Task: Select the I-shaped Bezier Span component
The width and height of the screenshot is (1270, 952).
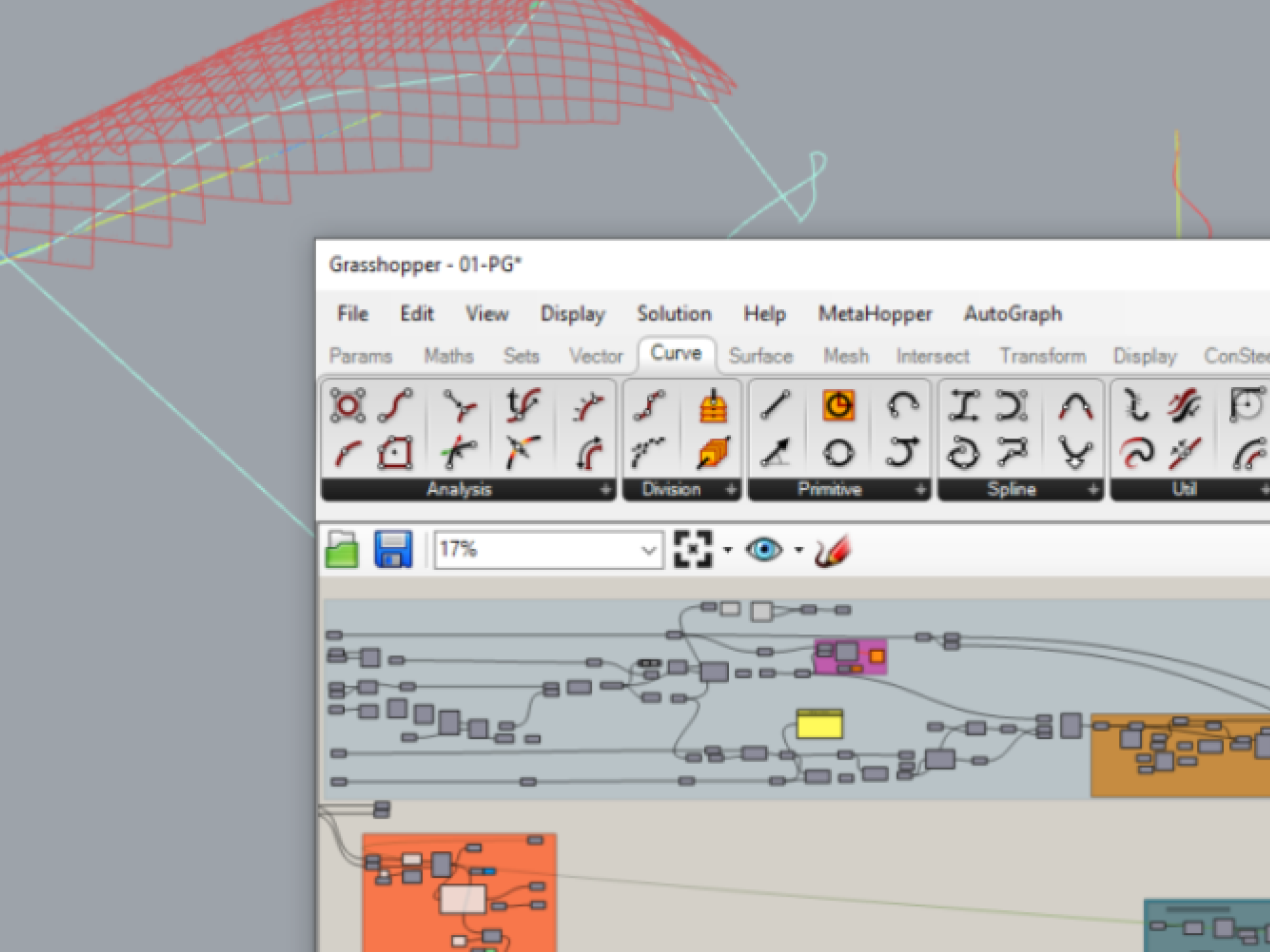Action: 964,405
